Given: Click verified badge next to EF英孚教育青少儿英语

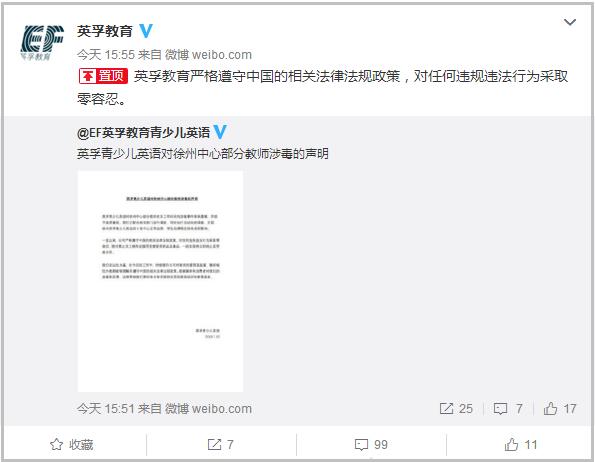Looking at the screenshot, I should pos(220,132).
